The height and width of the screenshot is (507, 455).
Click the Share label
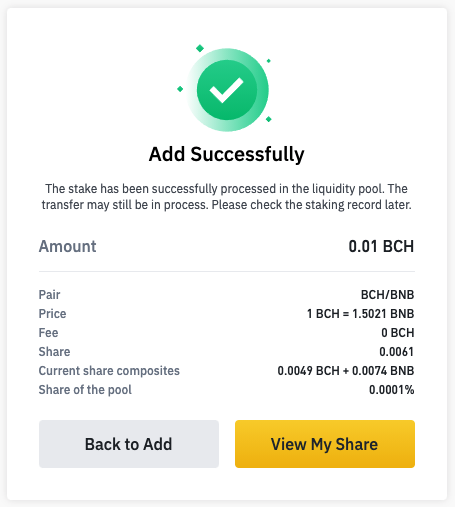coord(54,352)
